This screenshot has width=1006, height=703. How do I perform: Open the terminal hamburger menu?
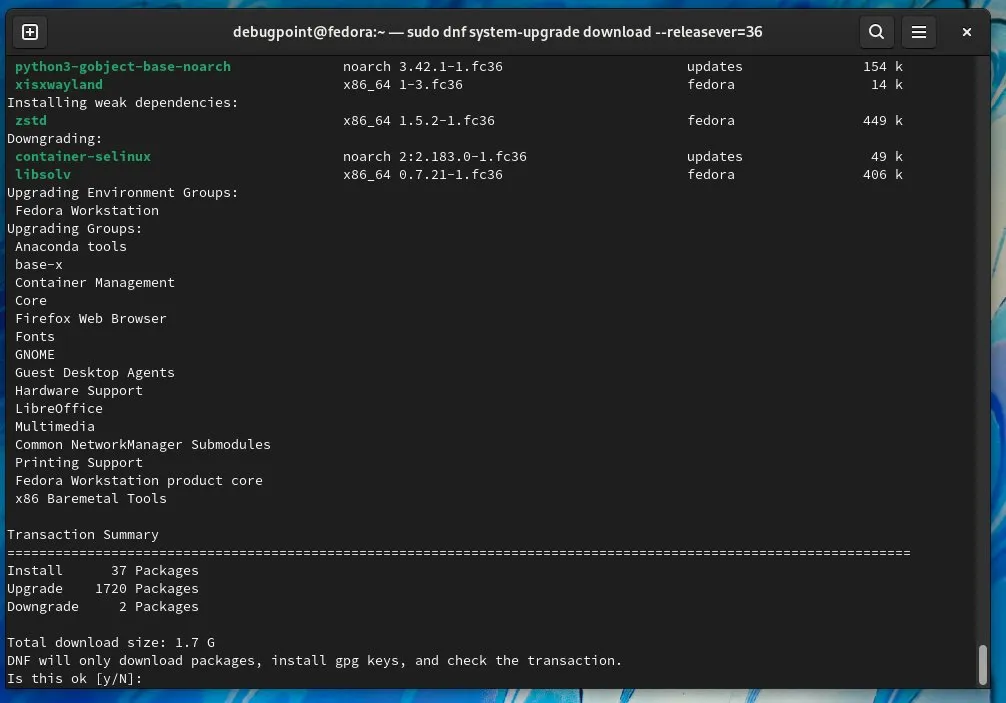click(x=919, y=32)
